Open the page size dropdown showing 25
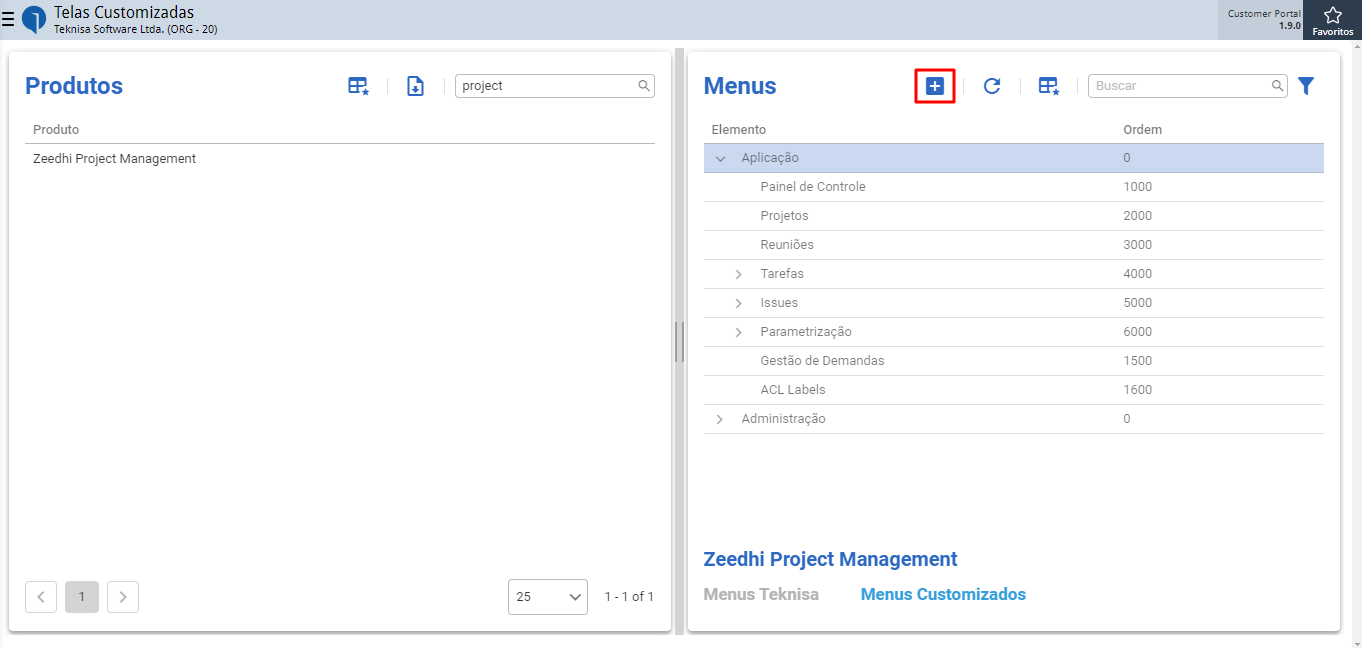The height and width of the screenshot is (648, 1362). (x=548, y=597)
